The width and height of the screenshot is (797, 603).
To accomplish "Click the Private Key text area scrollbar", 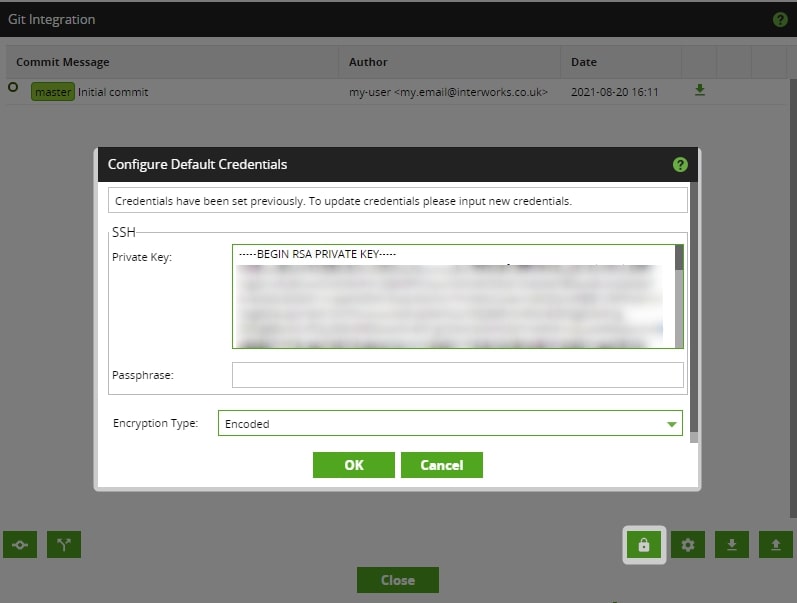I will 679,296.
